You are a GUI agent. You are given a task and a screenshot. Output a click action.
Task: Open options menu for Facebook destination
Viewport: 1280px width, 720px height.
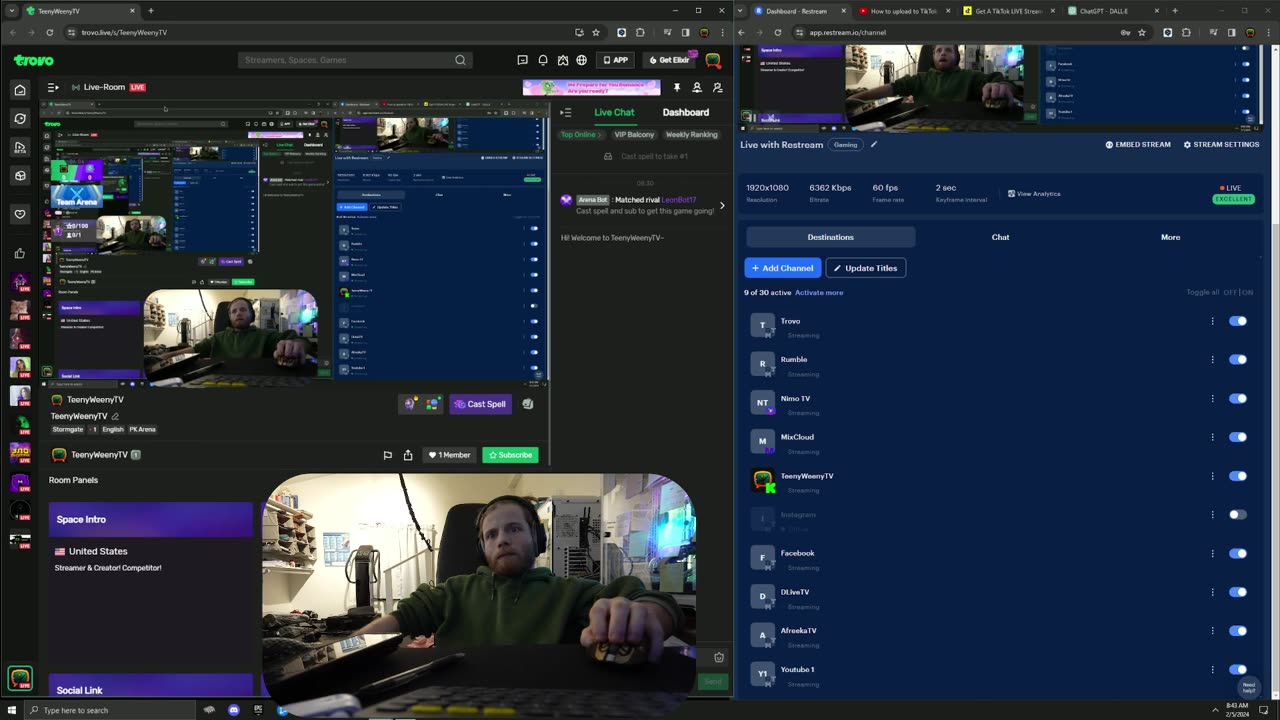pyautogui.click(x=1212, y=553)
